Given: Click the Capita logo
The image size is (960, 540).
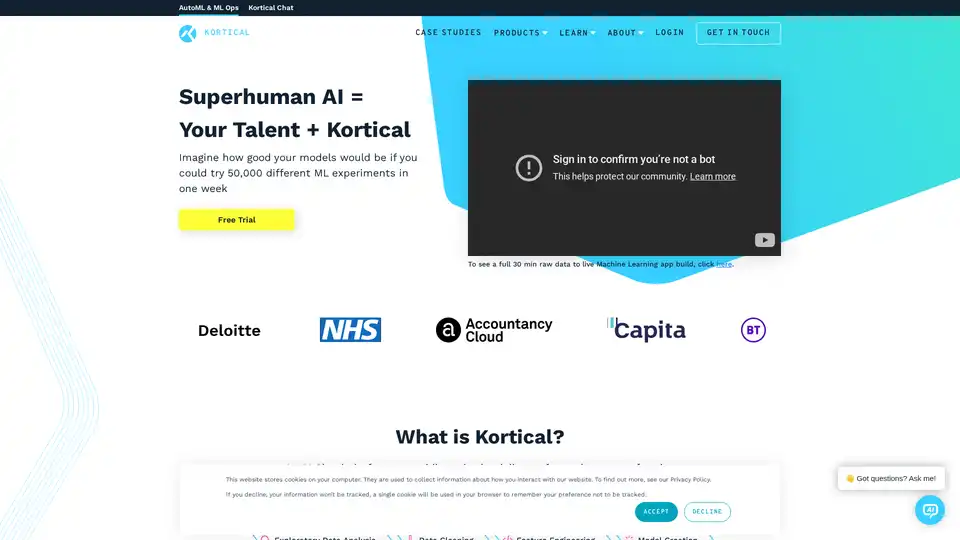Looking at the screenshot, I should click(647, 330).
